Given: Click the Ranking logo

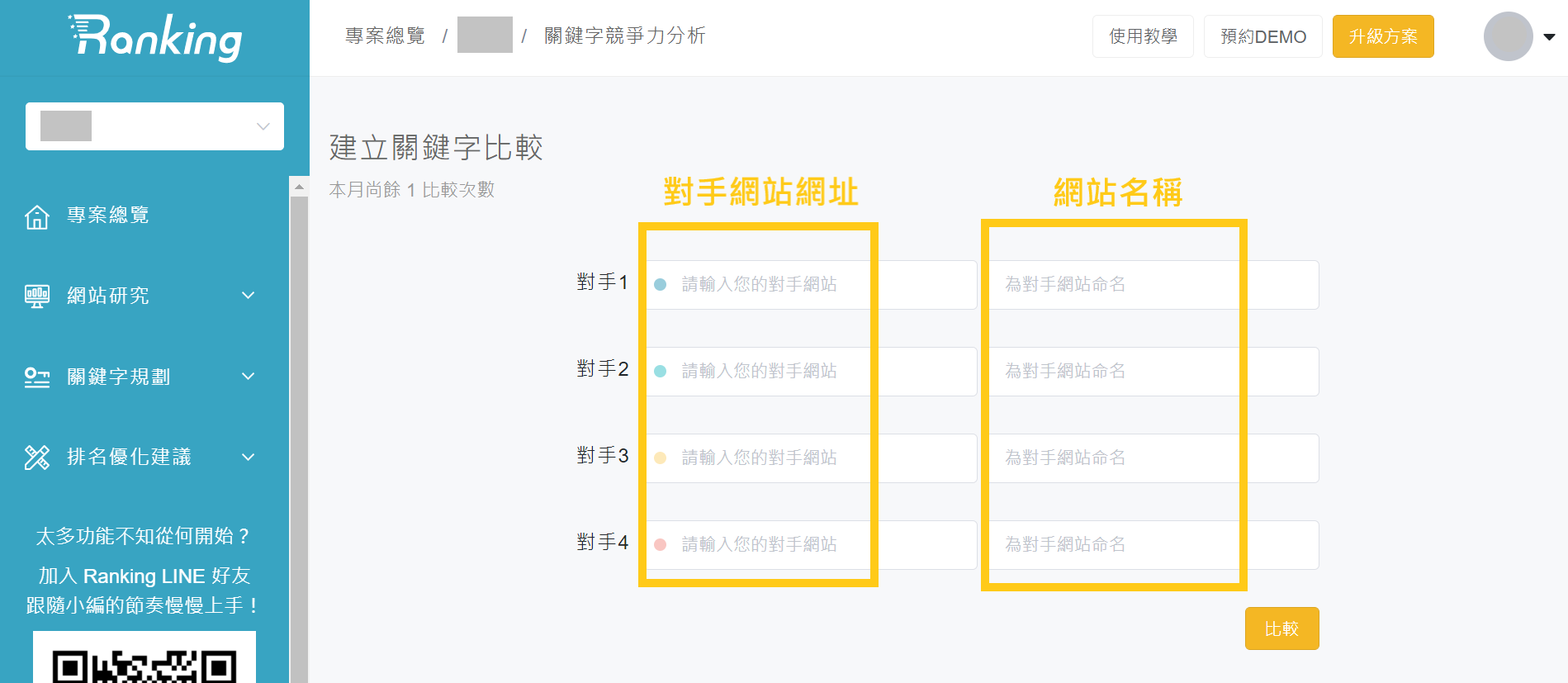Looking at the screenshot, I should (x=155, y=37).
